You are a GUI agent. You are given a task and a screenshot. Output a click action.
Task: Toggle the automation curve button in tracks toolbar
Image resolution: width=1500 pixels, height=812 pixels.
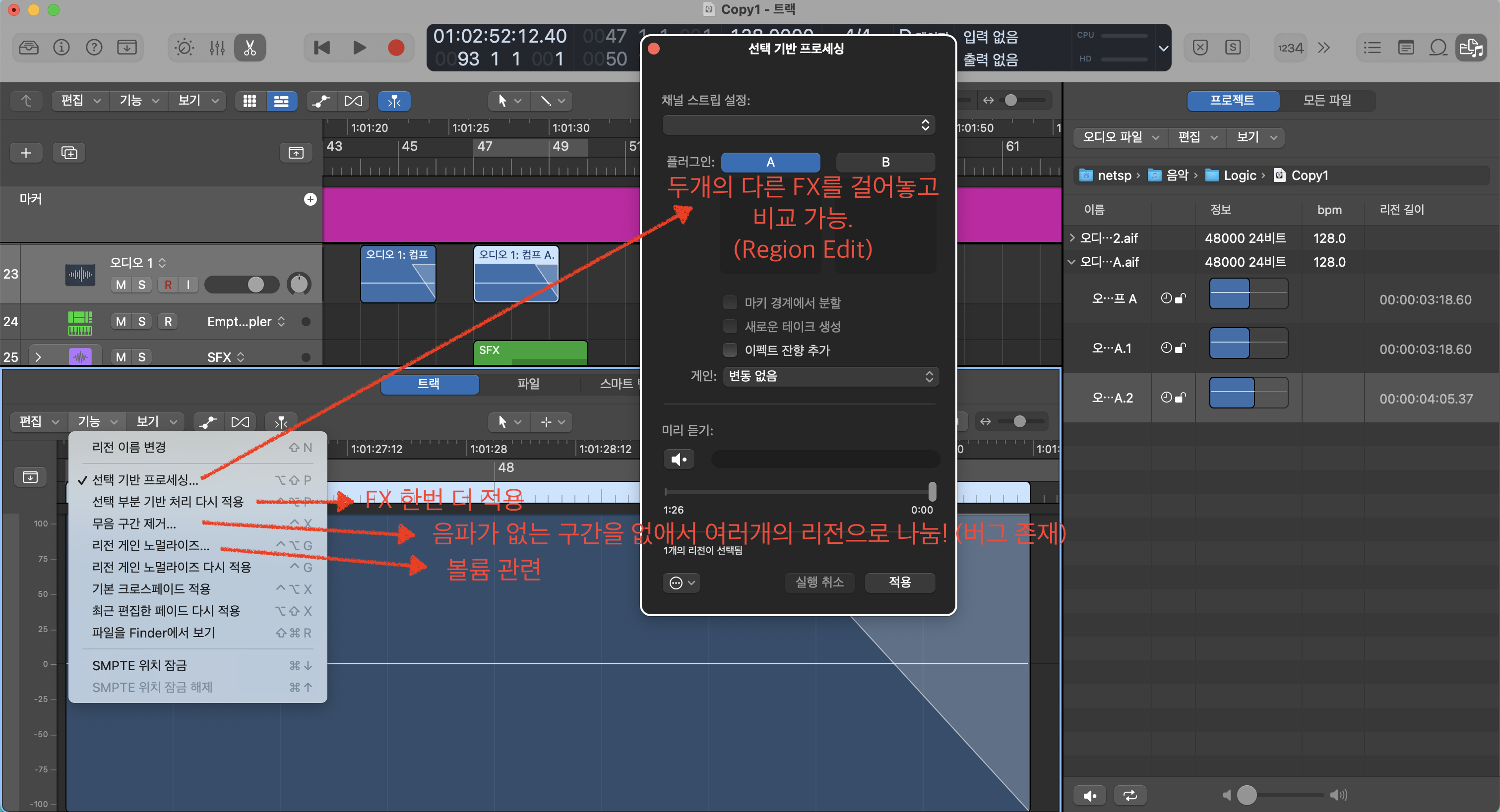[321, 101]
